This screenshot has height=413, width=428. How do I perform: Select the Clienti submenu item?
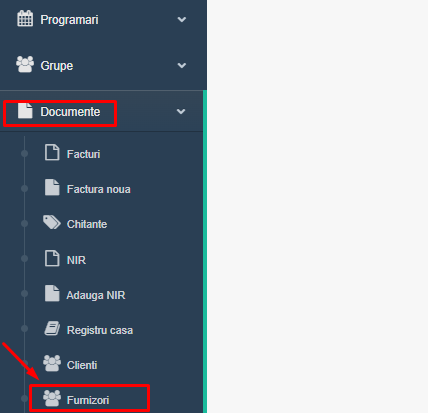(82, 365)
